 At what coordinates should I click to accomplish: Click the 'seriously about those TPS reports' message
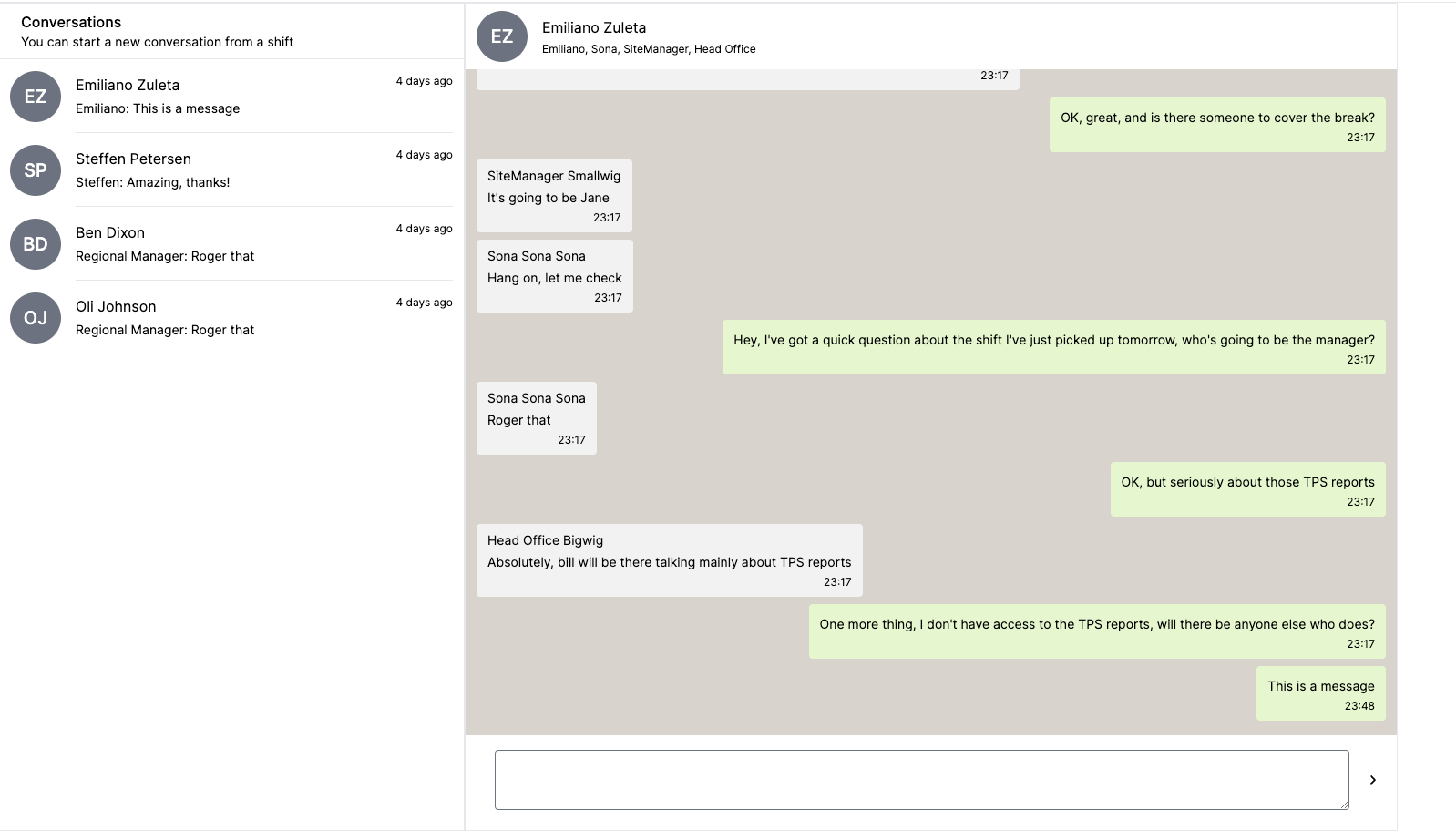tap(1247, 489)
